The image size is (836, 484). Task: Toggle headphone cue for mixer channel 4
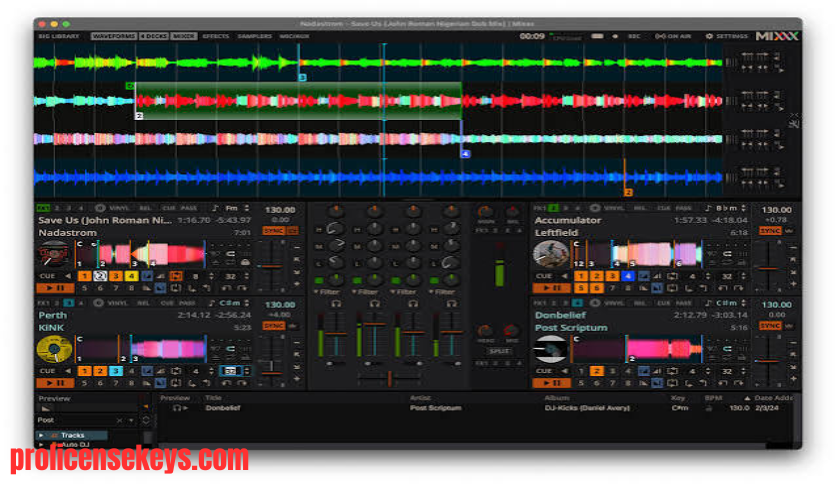(x=452, y=303)
